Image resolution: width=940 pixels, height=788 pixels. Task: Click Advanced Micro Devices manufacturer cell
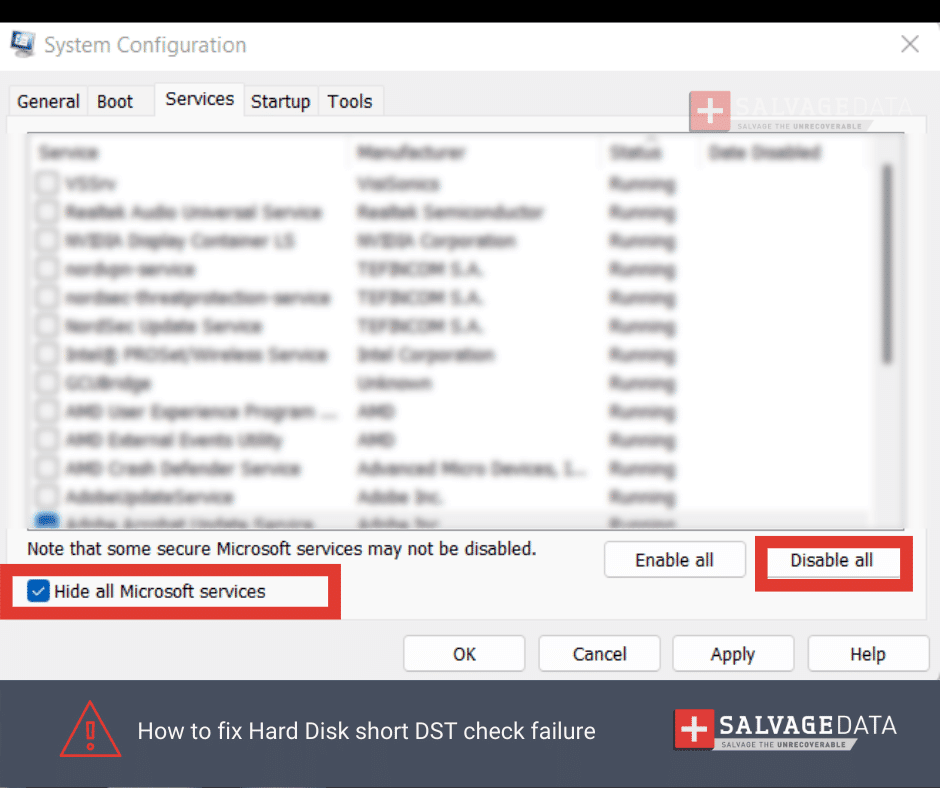[x=472, y=469]
